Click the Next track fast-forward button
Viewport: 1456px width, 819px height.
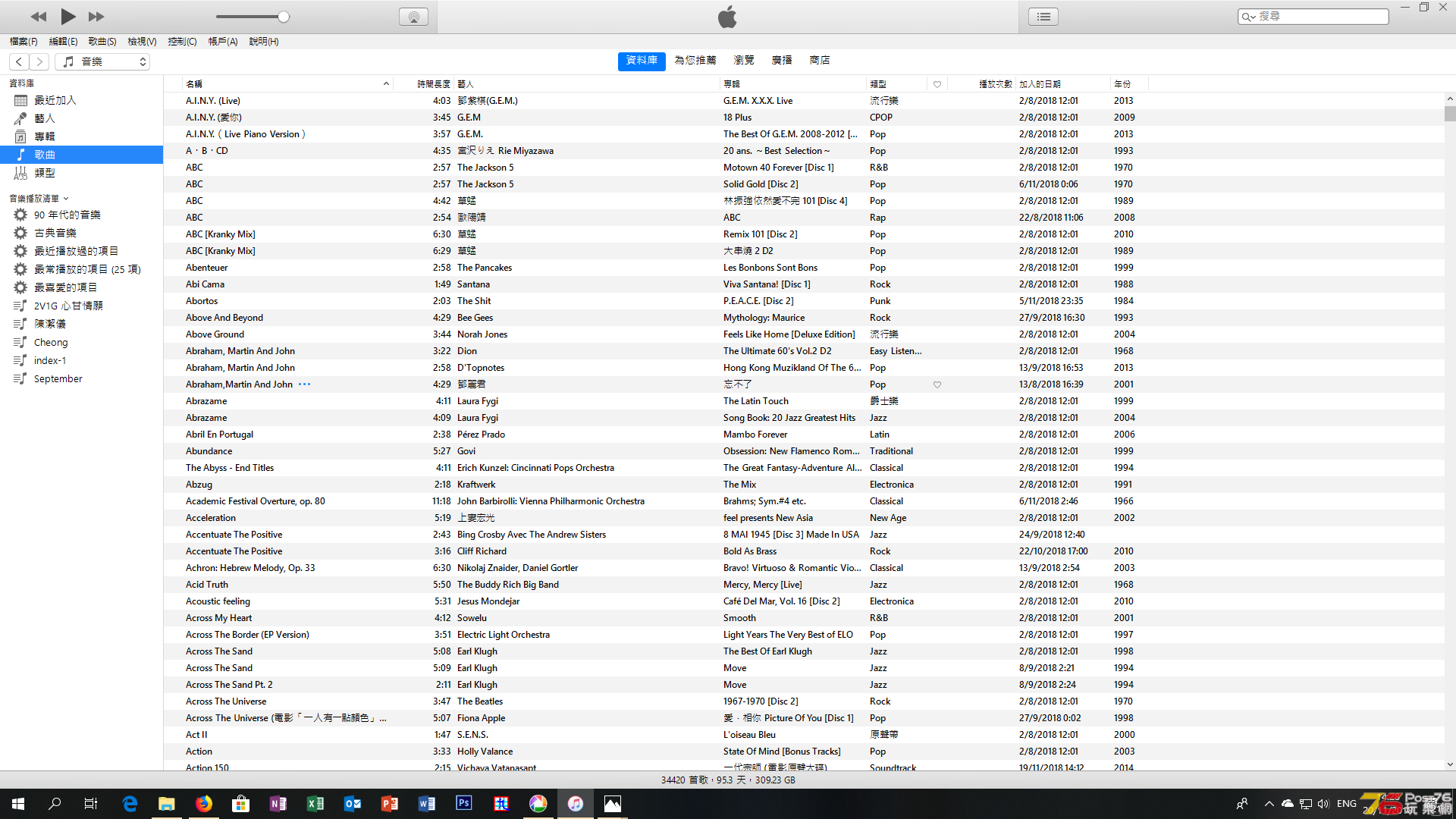pos(96,17)
